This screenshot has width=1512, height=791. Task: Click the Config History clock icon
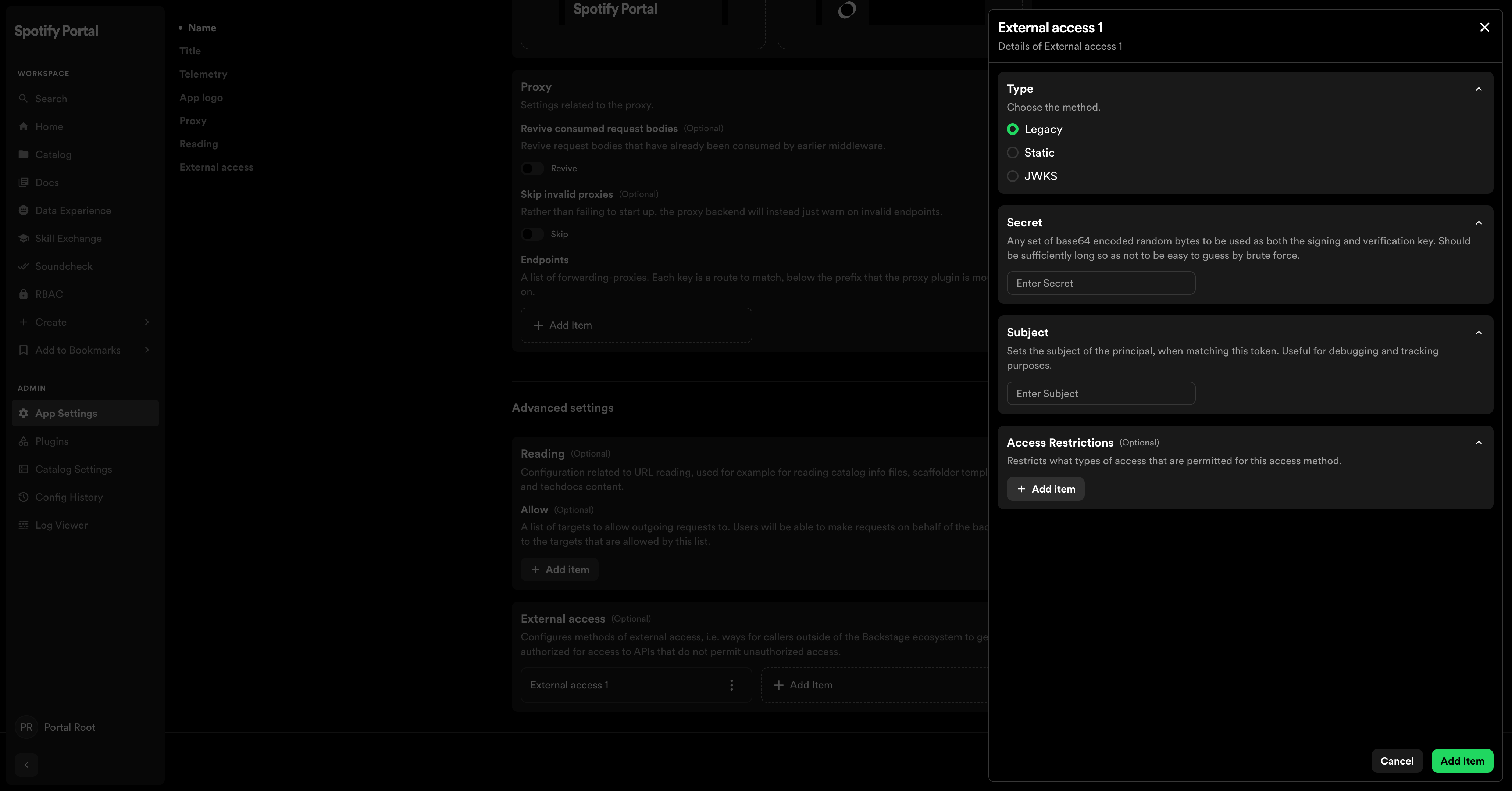(24, 497)
